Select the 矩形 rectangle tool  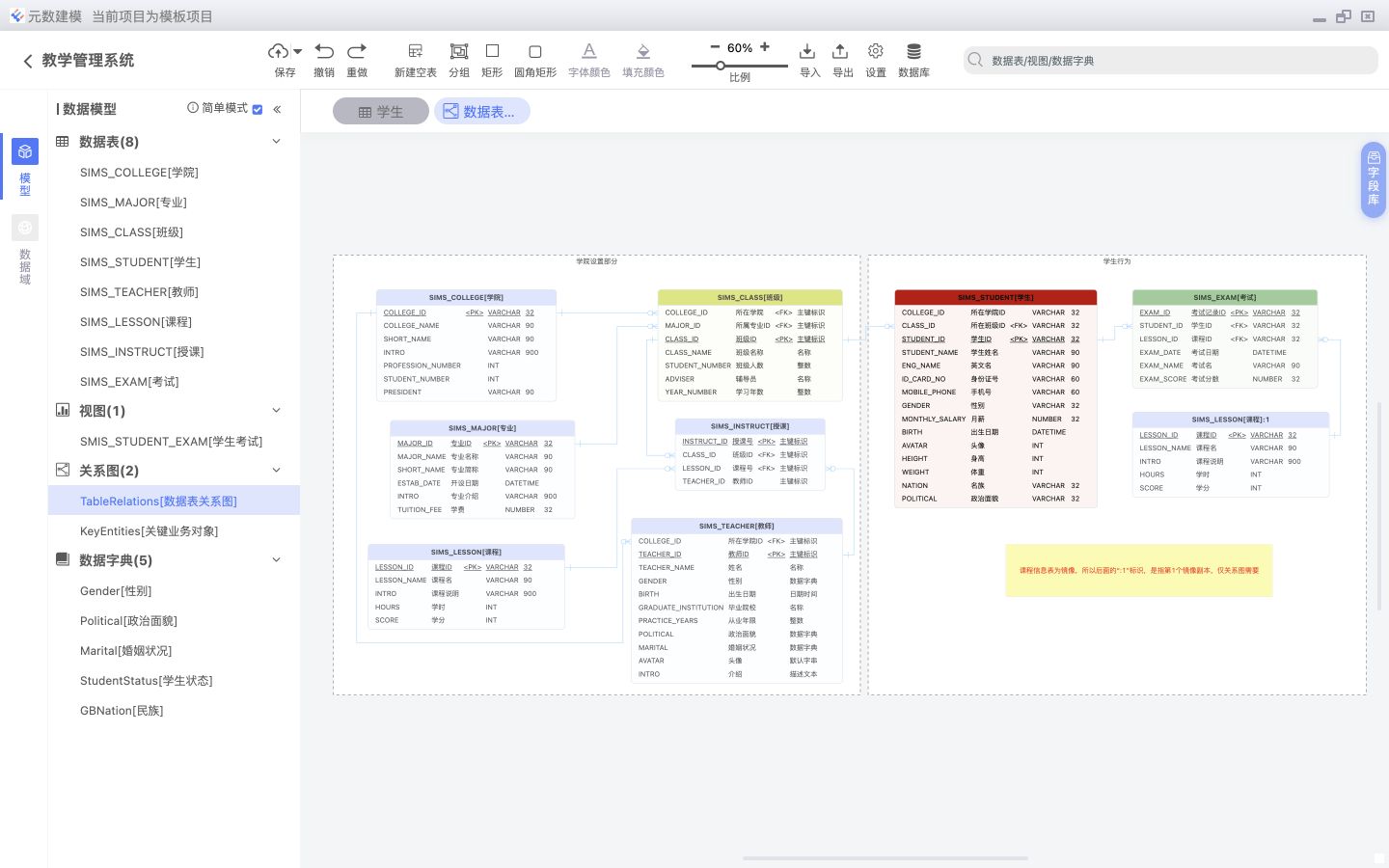coord(492,58)
